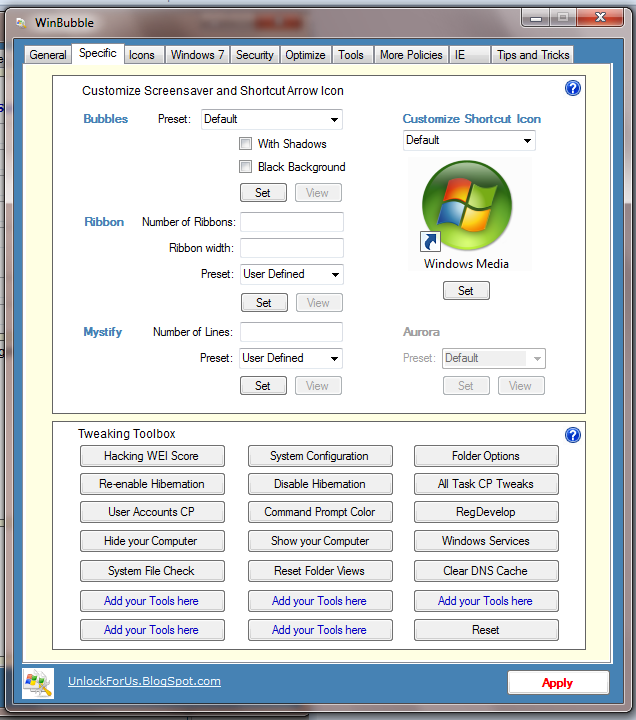The image size is (636, 720).
Task: Open Command Prompt Color
Action: pos(320,512)
